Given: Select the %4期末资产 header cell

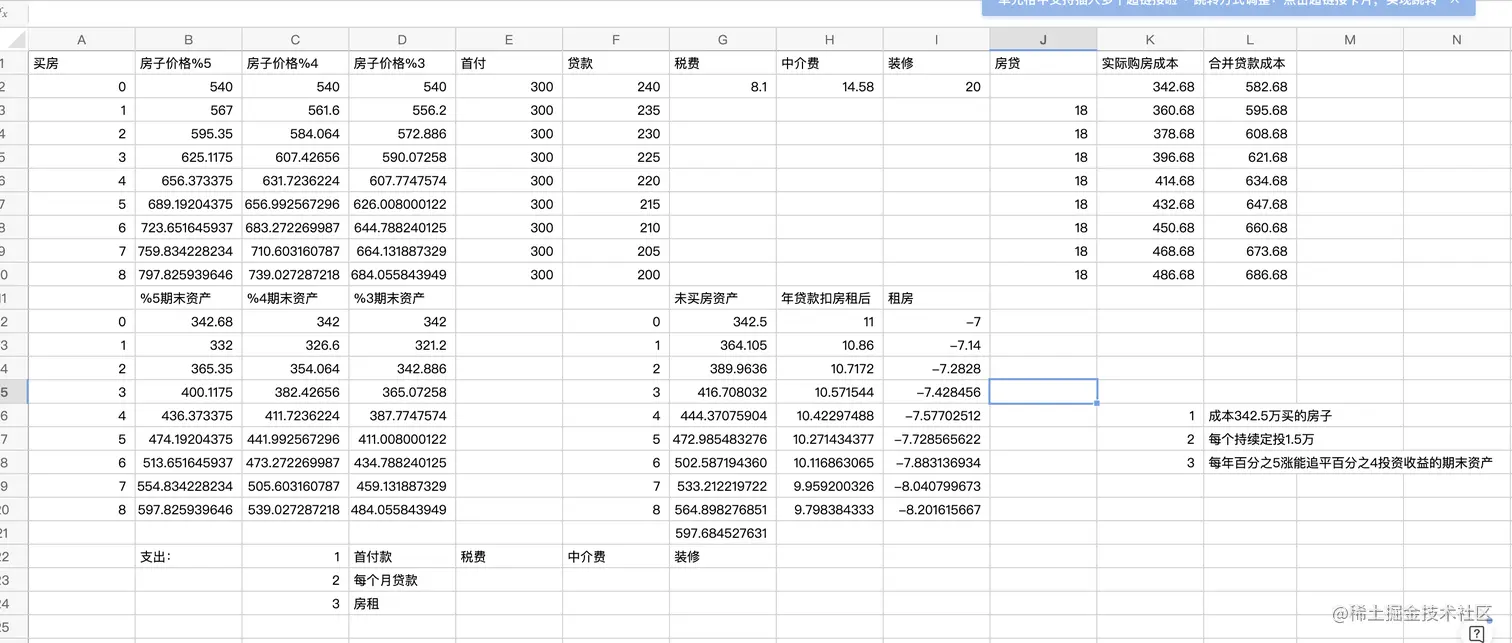Looking at the screenshot, I should [x=295, y=298].
